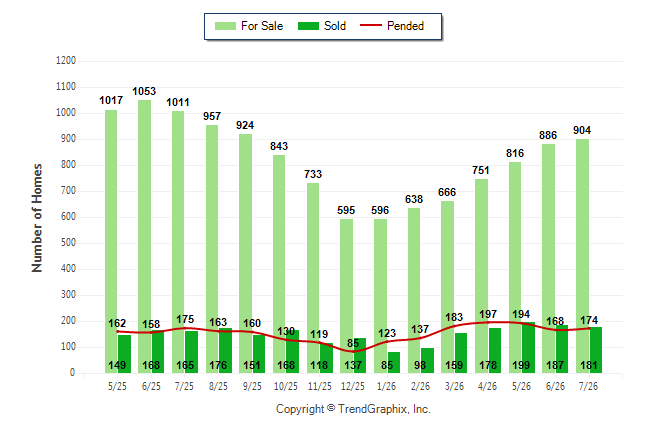Select the Pended legend label
646x434 pixels.
(405, 26)
